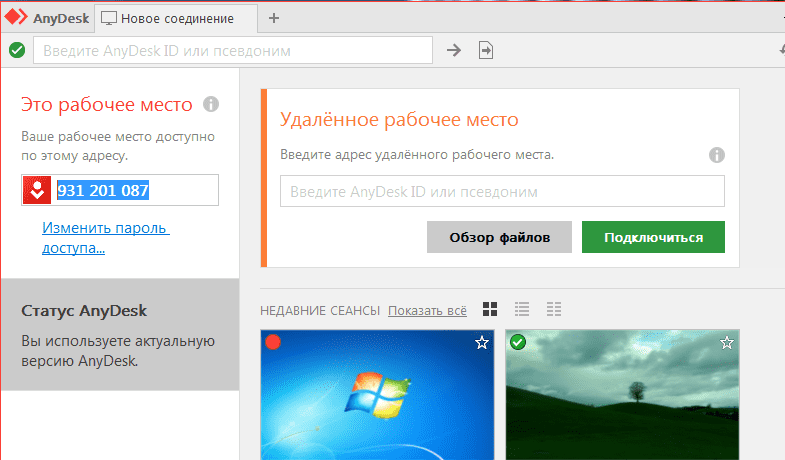The height and width of the screenshot is (460, 785).
Task: Click the Статус AnyDesk heading
Action: [x=84, y=311]
